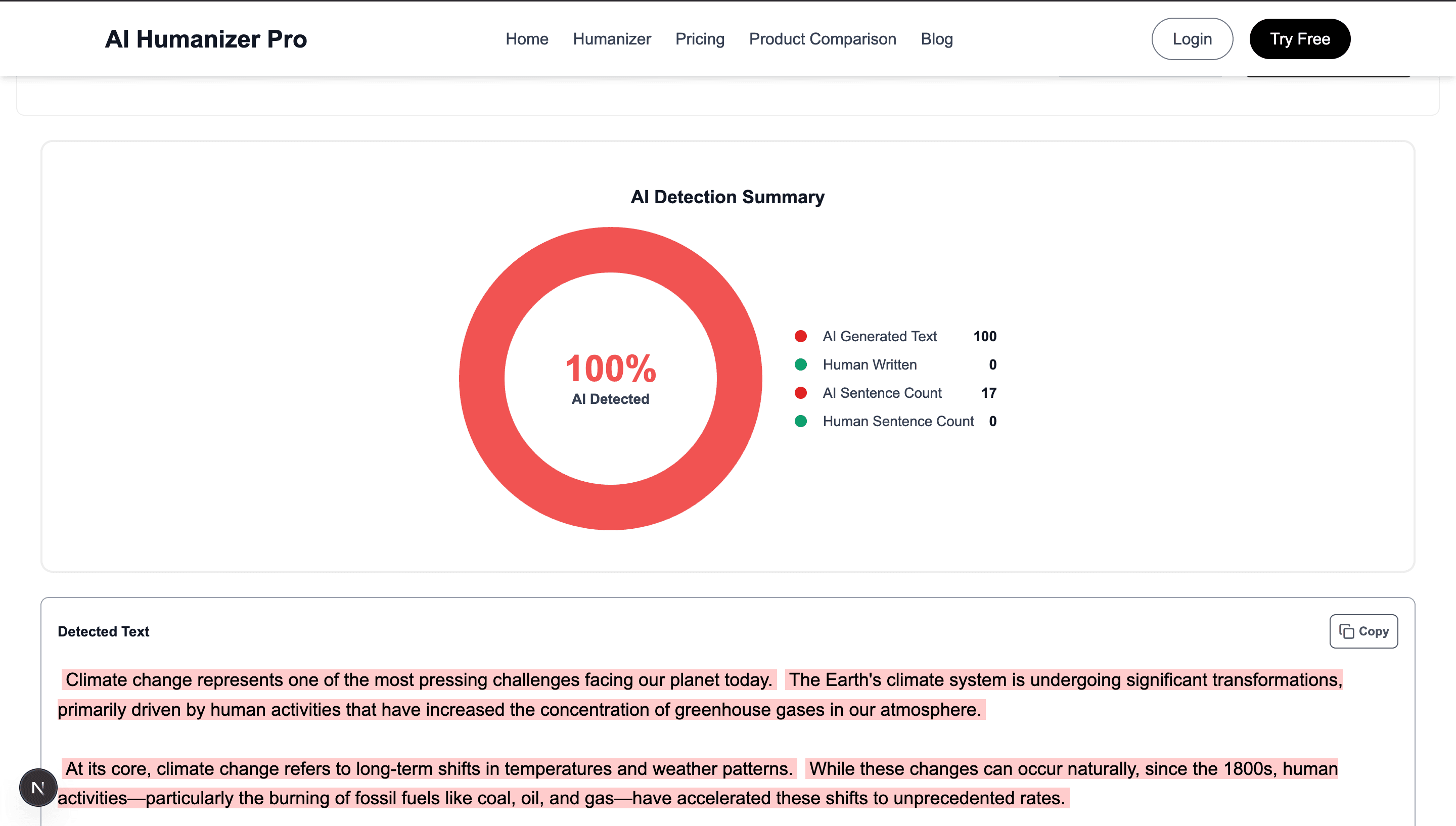Click the red AI Generated Text legend dot
The height and width of the screenshot is (826, 1456).
click(800, 336)
